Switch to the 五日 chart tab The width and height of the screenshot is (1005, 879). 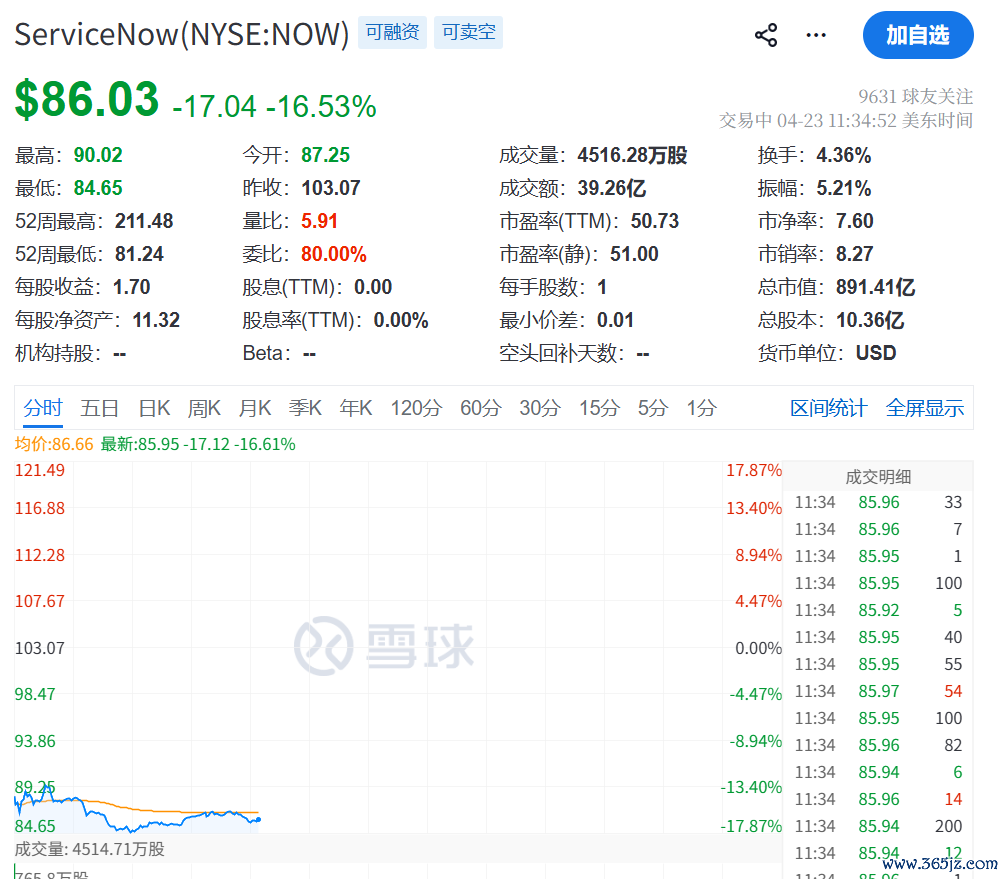coord(99,408)
